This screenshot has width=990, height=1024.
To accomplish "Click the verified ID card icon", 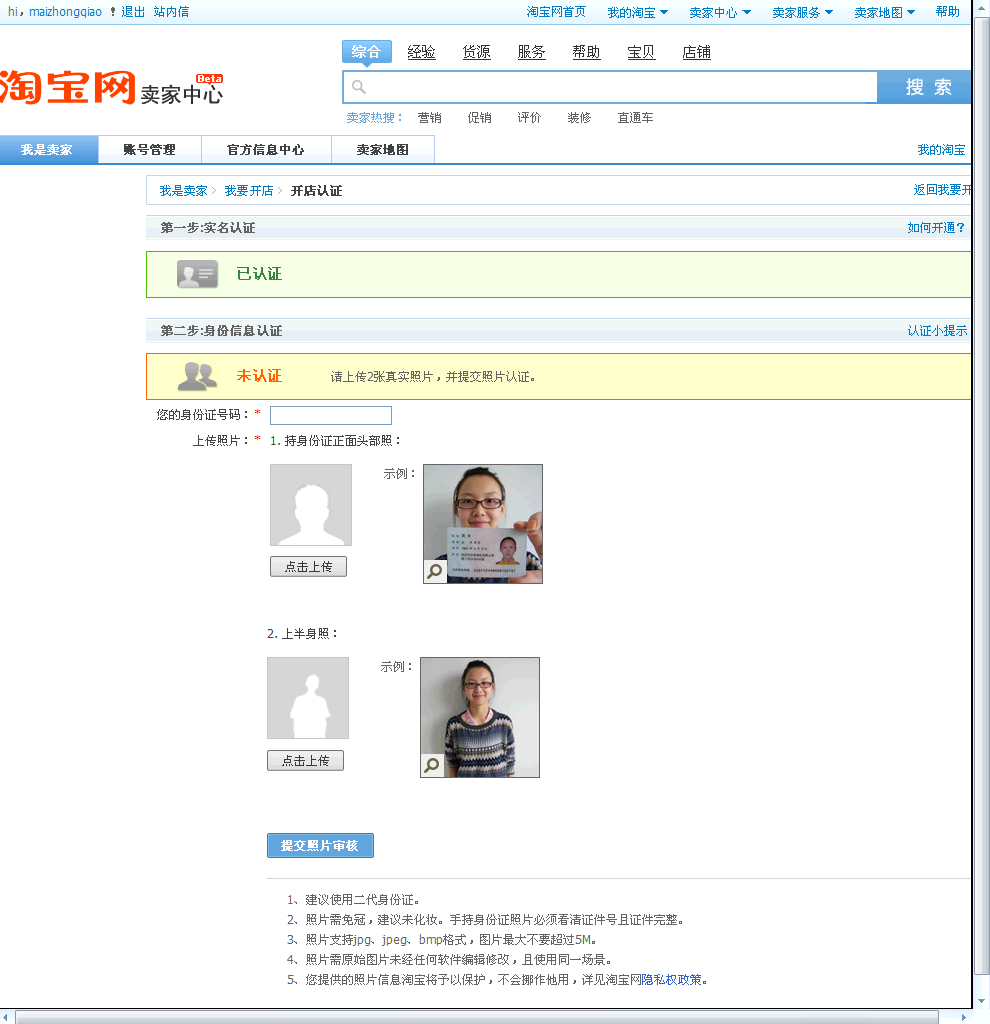I will tap(197, 274).
